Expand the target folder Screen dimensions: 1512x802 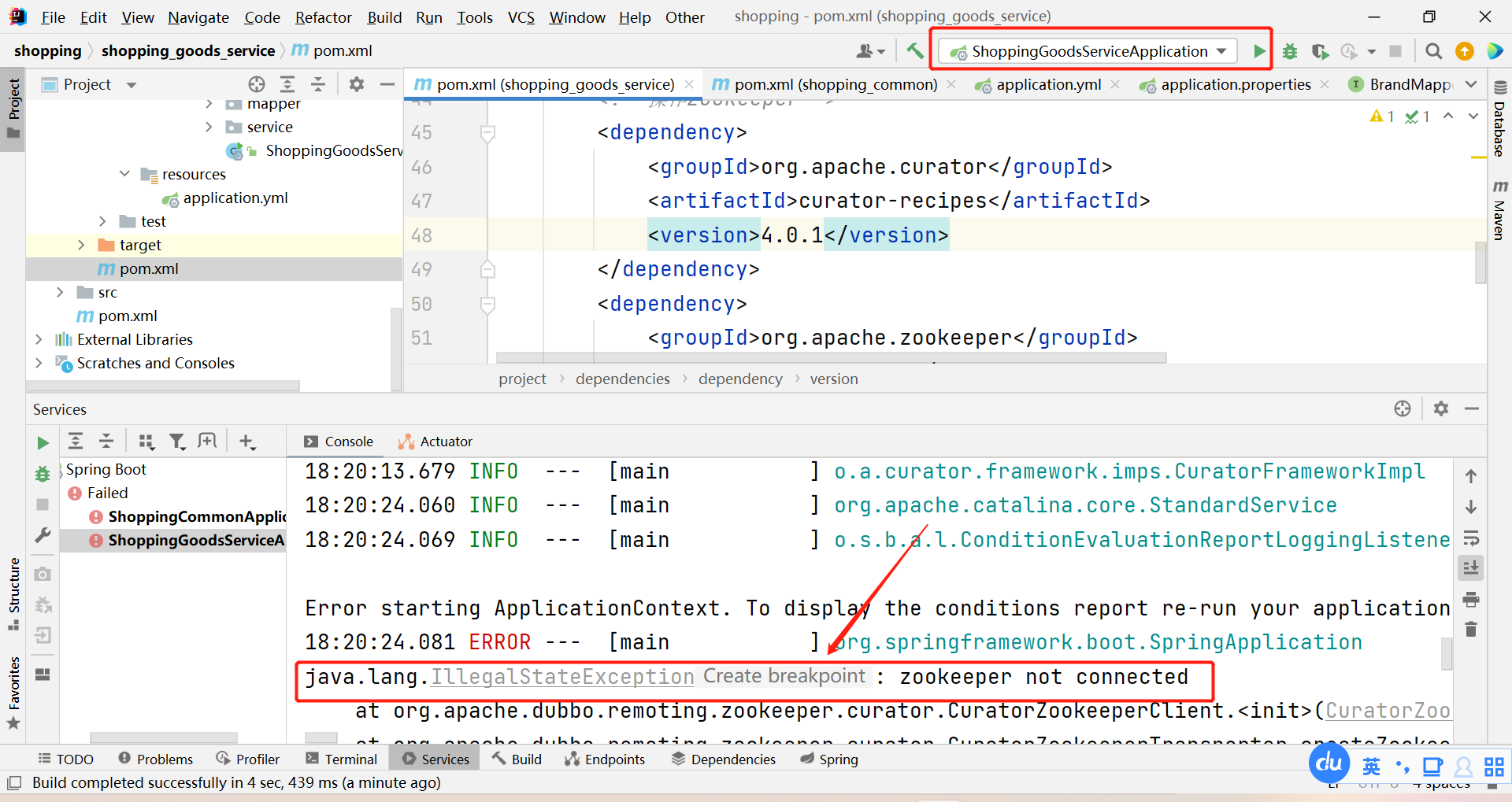tap(81, 245)
